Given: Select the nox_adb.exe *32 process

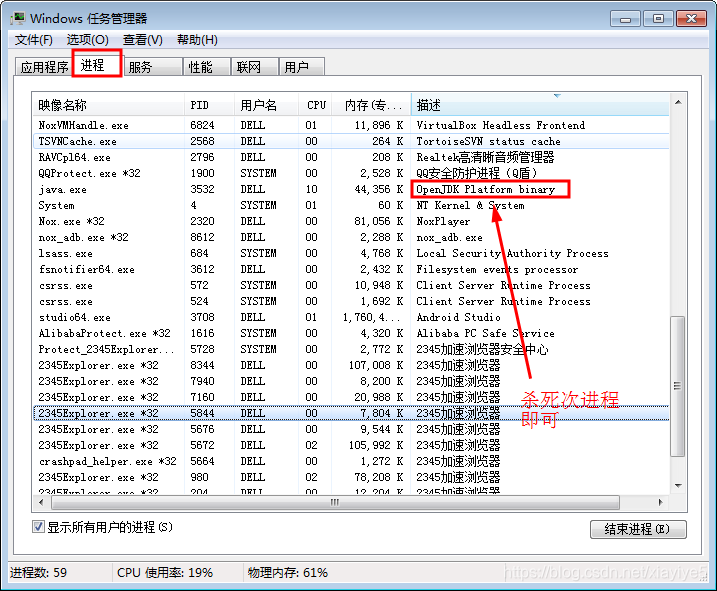Looking at the screenshot, I should click(x=351, y=237).
